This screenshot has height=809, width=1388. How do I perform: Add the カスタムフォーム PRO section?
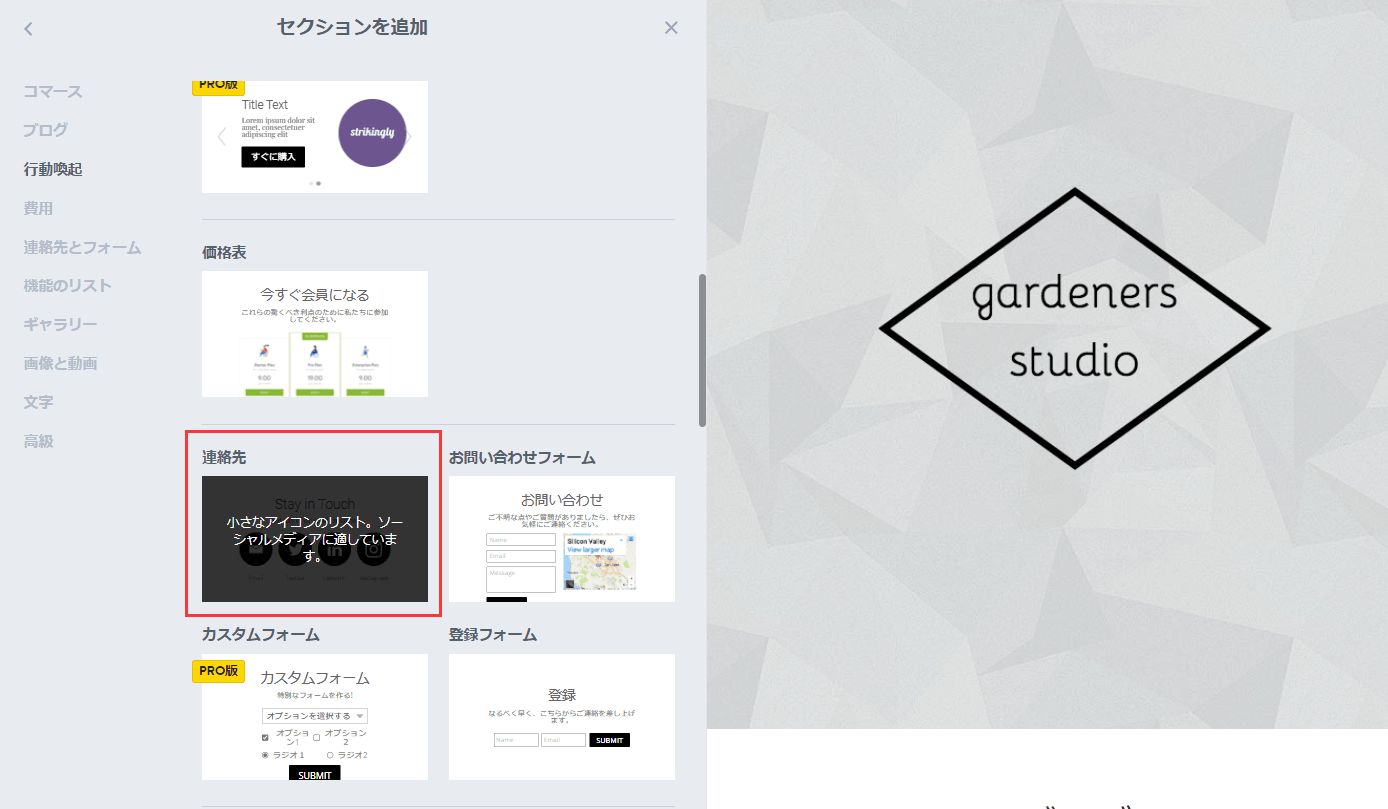[315, 717]
